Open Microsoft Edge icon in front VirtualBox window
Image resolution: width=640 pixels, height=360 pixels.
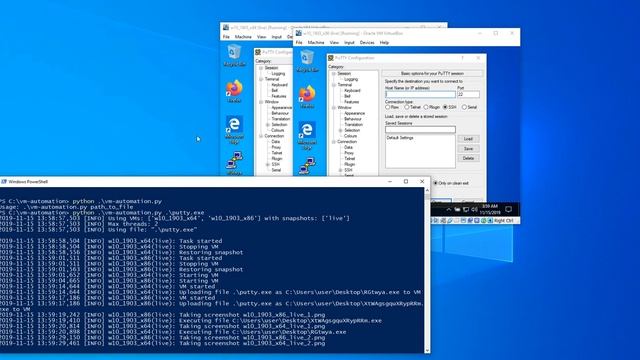pyautogui.click(x=307, y=135)
